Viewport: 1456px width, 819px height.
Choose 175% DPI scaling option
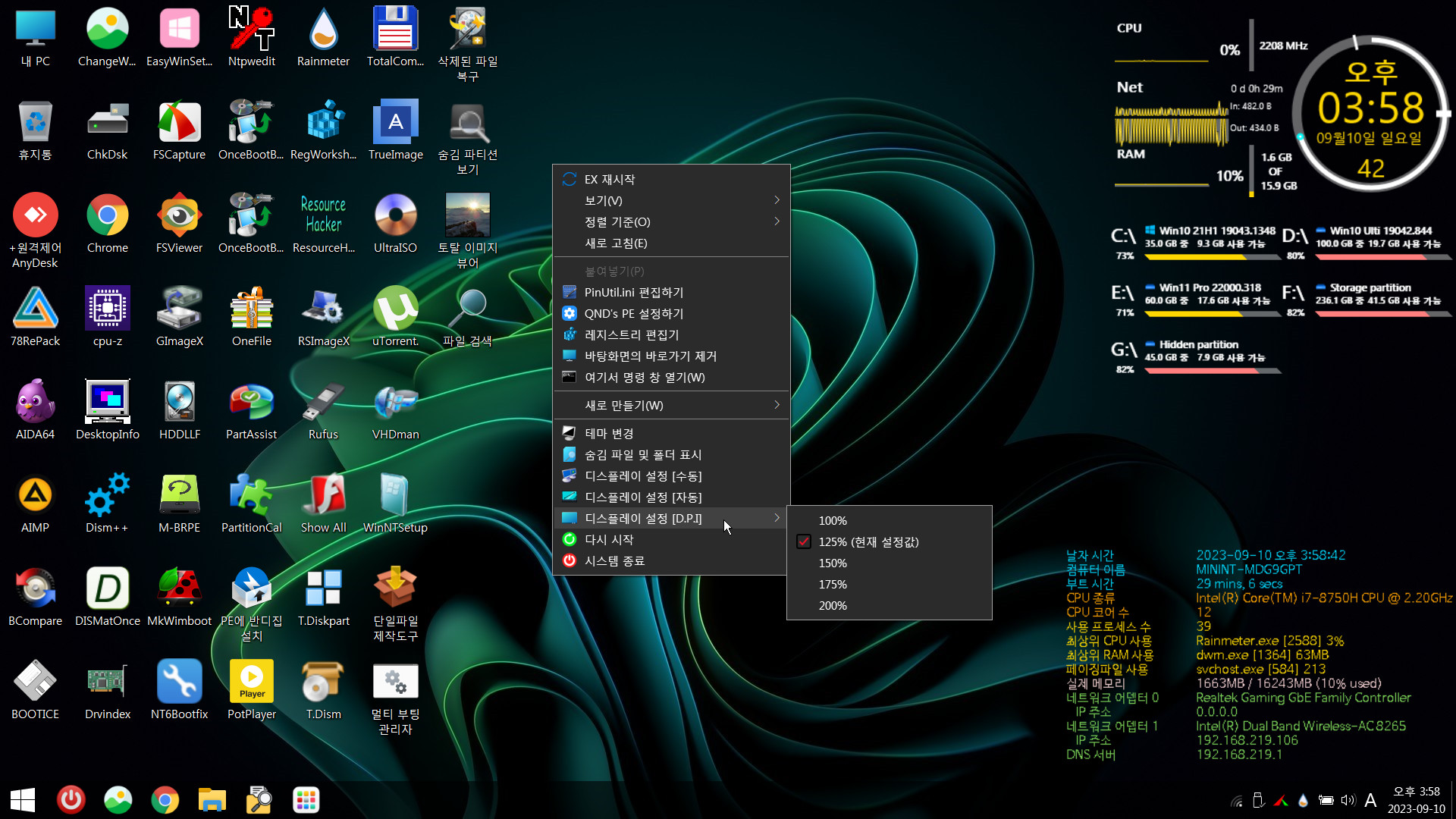[x=890, y=584]
